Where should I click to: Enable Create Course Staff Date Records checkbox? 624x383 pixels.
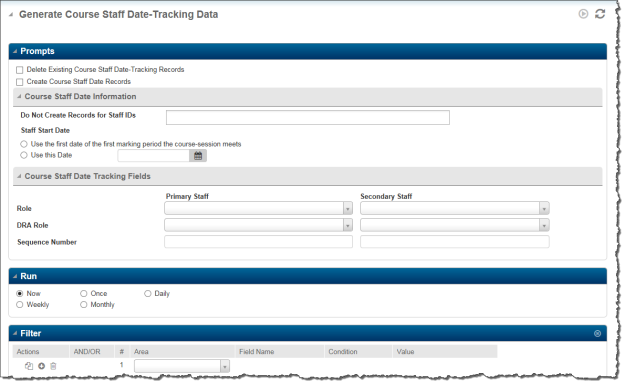[x=20, y=82]
